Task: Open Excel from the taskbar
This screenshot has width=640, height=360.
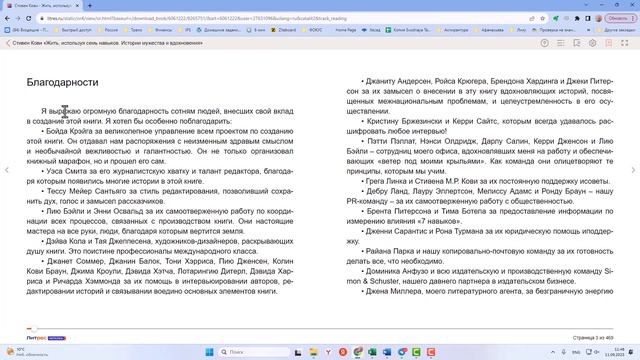Action: coord(372,352)
